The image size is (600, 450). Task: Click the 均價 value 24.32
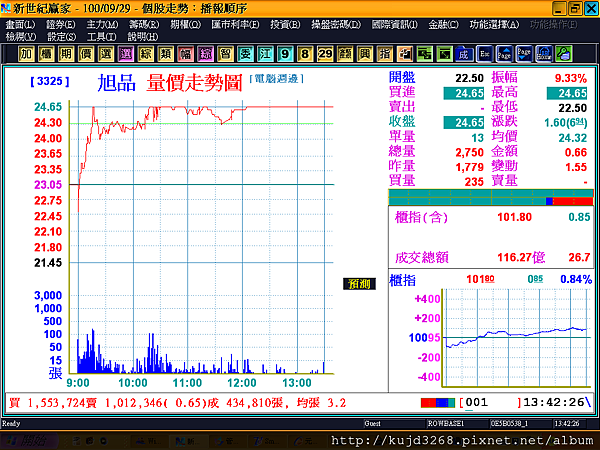click(x=572, y=138)
